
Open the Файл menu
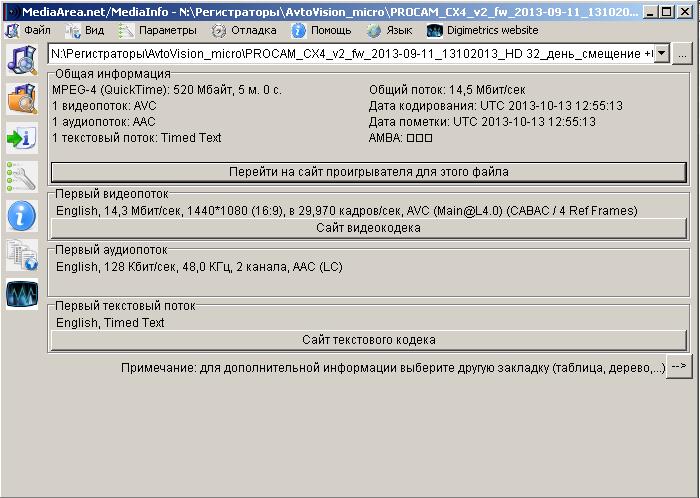pos(29,30)
